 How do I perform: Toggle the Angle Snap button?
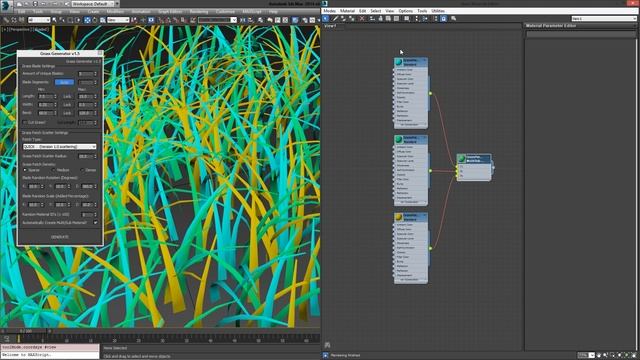[x=169, y=20]
